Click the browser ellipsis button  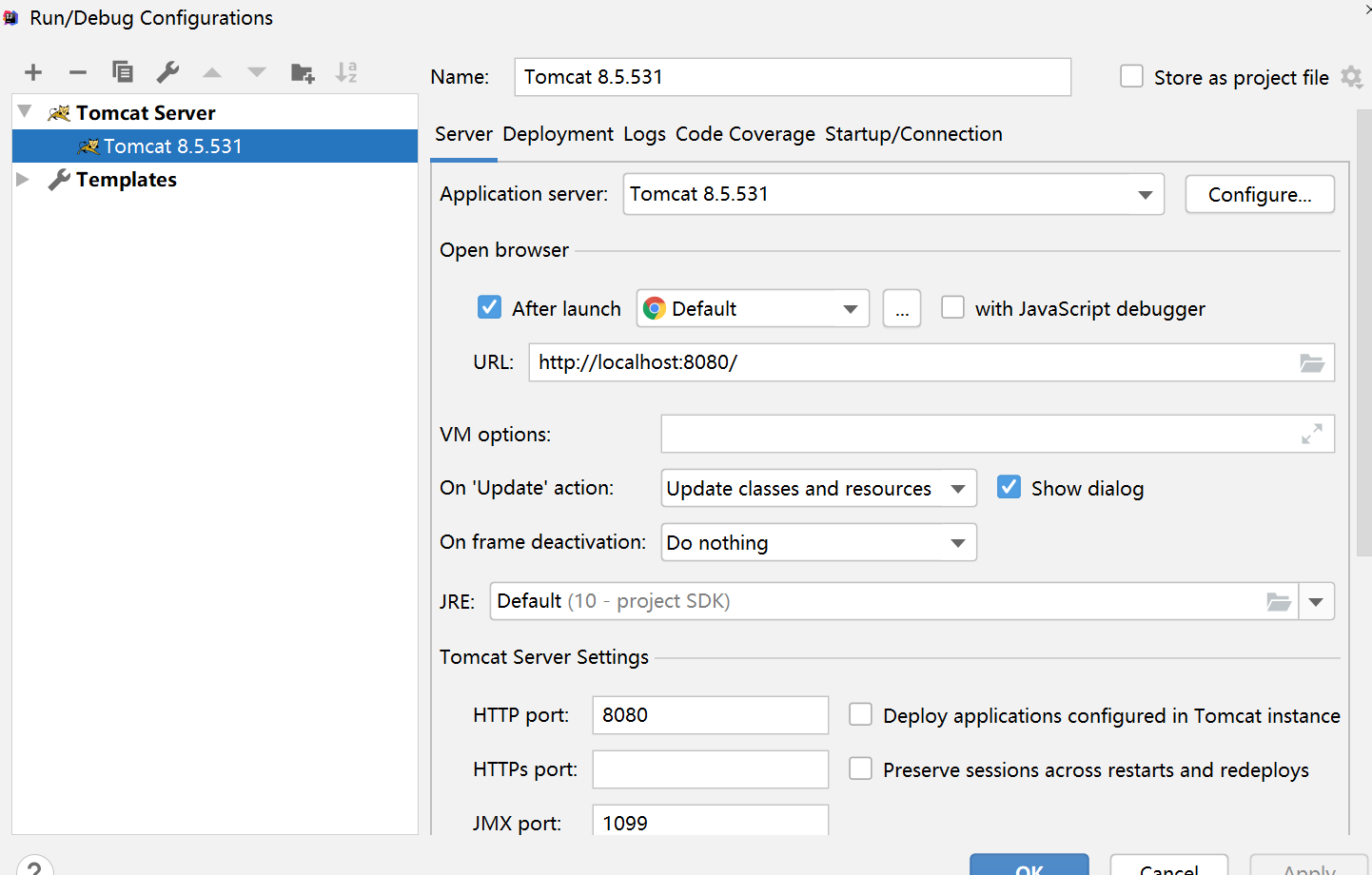901,309
